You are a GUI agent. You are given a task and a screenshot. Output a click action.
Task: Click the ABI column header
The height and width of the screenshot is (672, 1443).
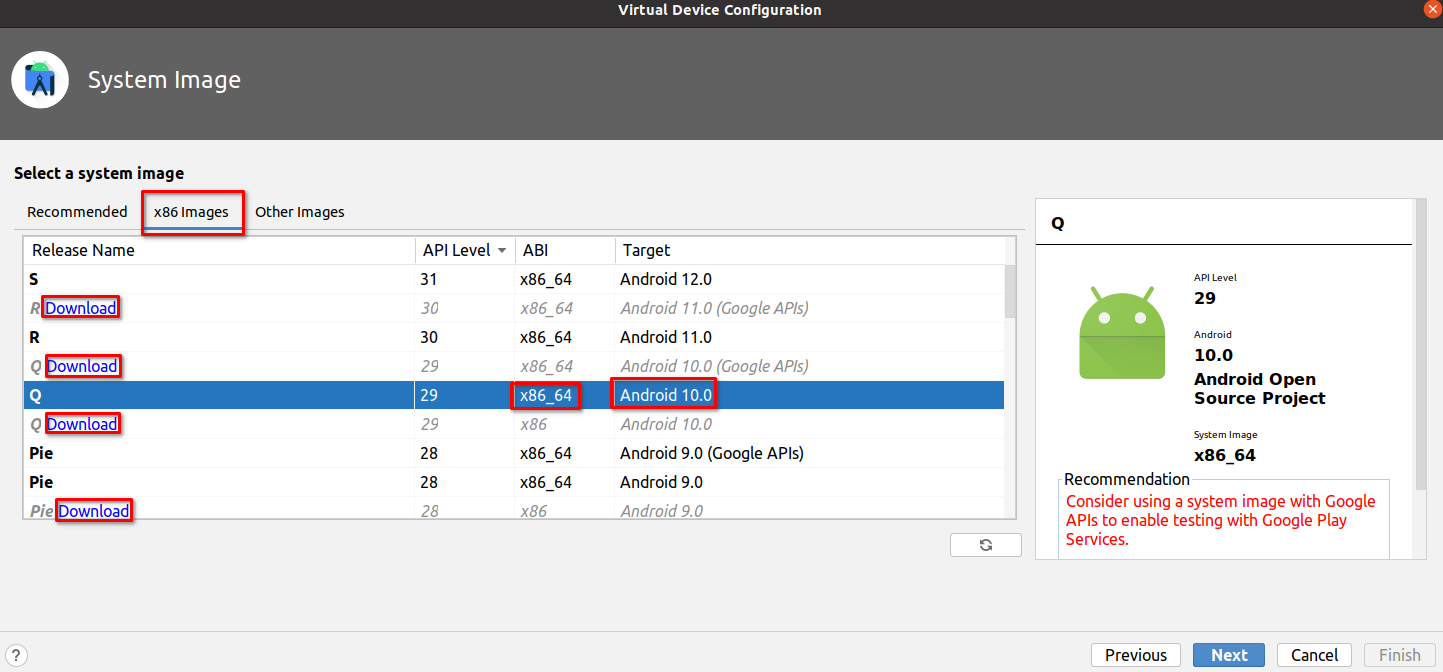coord(565,250)
